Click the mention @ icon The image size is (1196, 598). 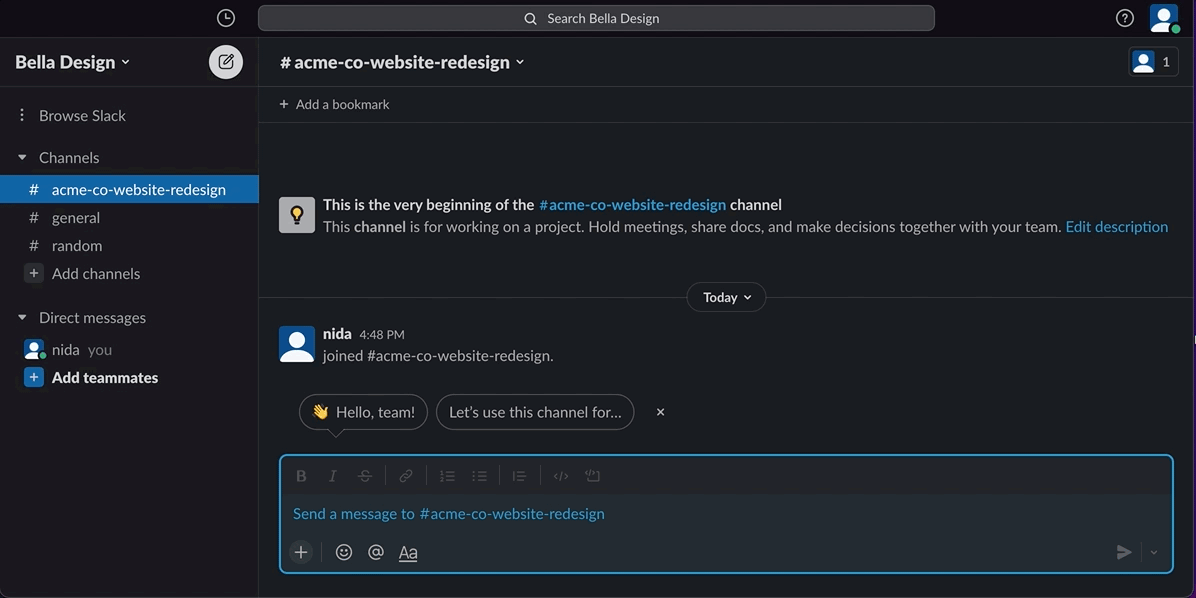376,552
